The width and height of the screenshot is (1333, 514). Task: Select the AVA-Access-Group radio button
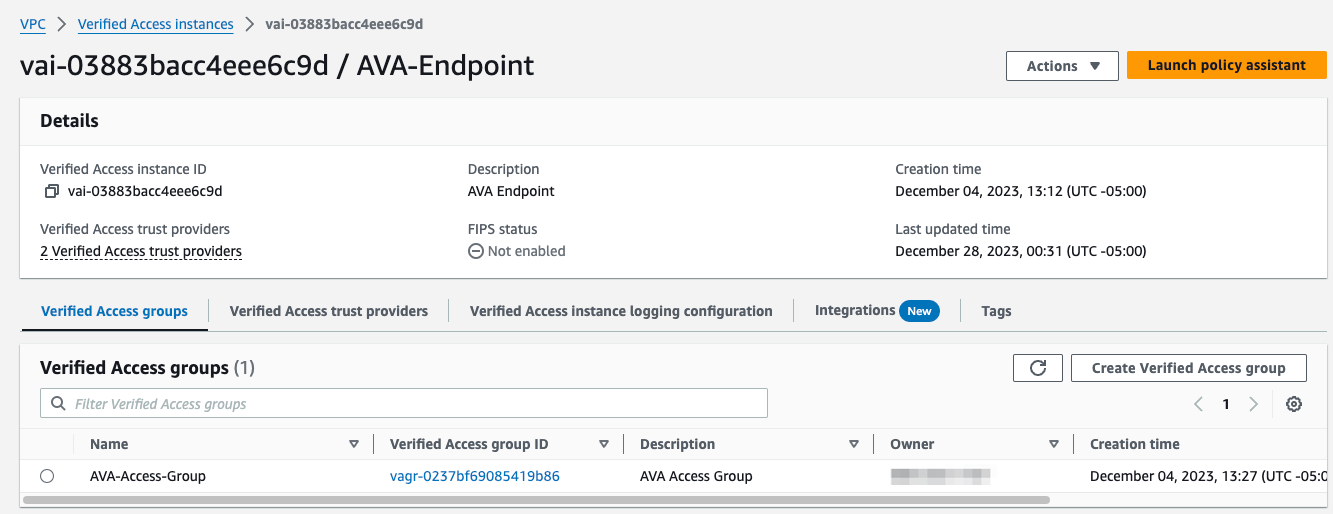pos(47,476)
